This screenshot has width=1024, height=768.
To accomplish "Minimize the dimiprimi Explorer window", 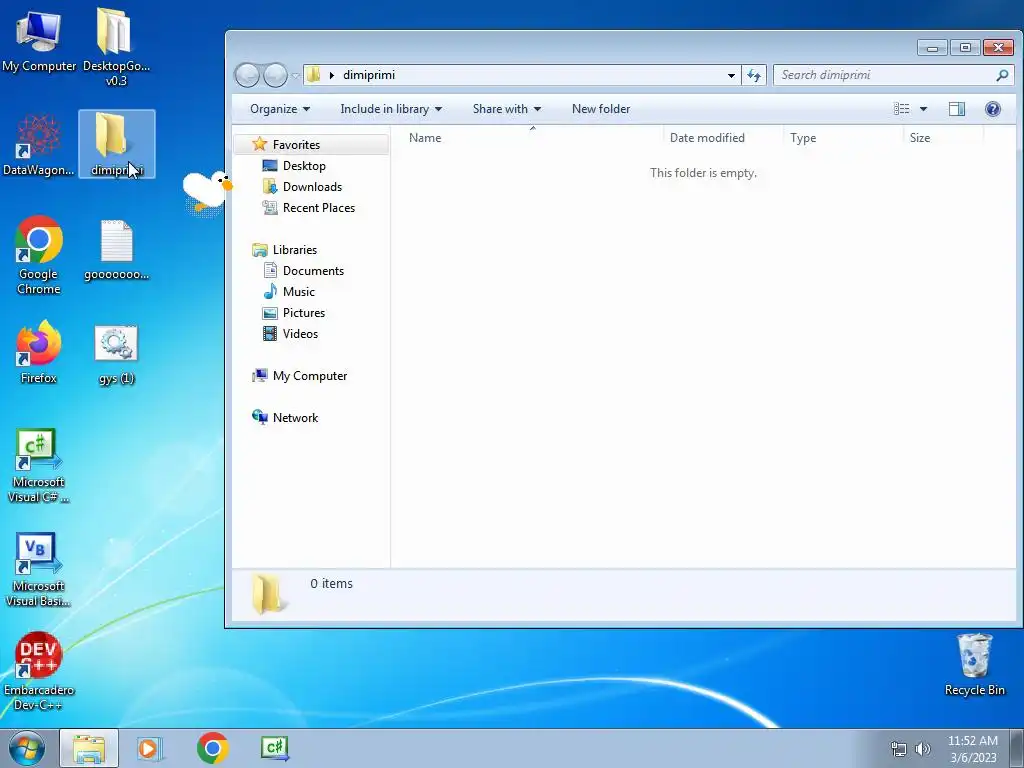I will click(932, 48).
